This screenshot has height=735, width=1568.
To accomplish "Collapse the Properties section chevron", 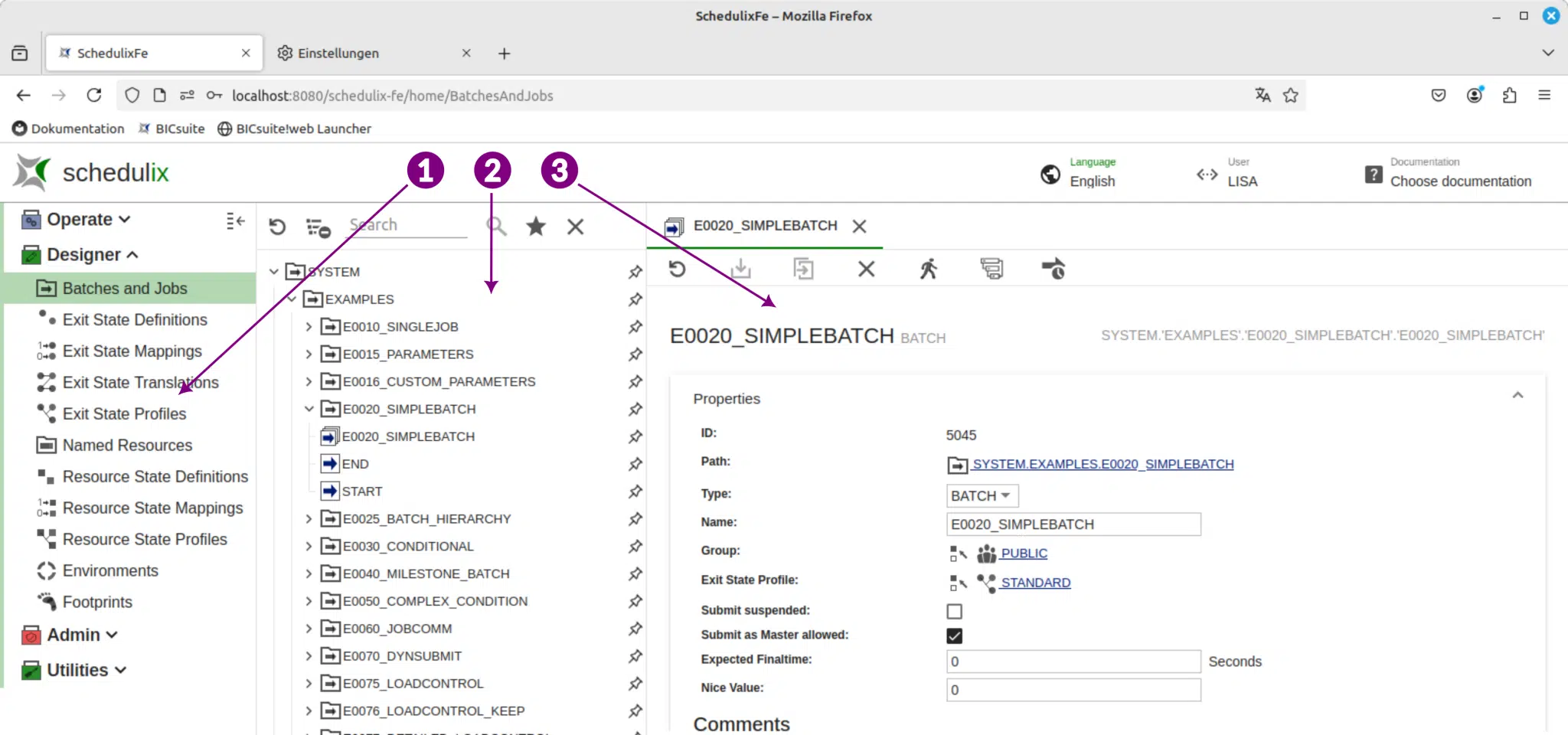I will [x=1517, y=395].
